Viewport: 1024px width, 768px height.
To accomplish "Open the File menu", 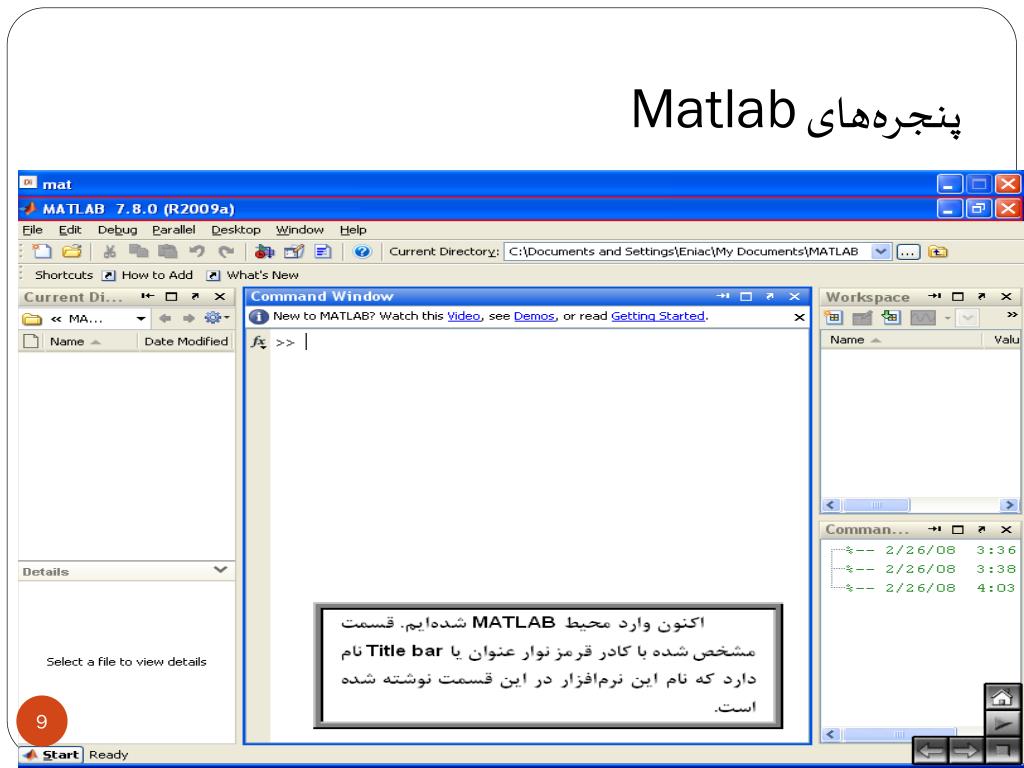I will click(x=32, y=230).
